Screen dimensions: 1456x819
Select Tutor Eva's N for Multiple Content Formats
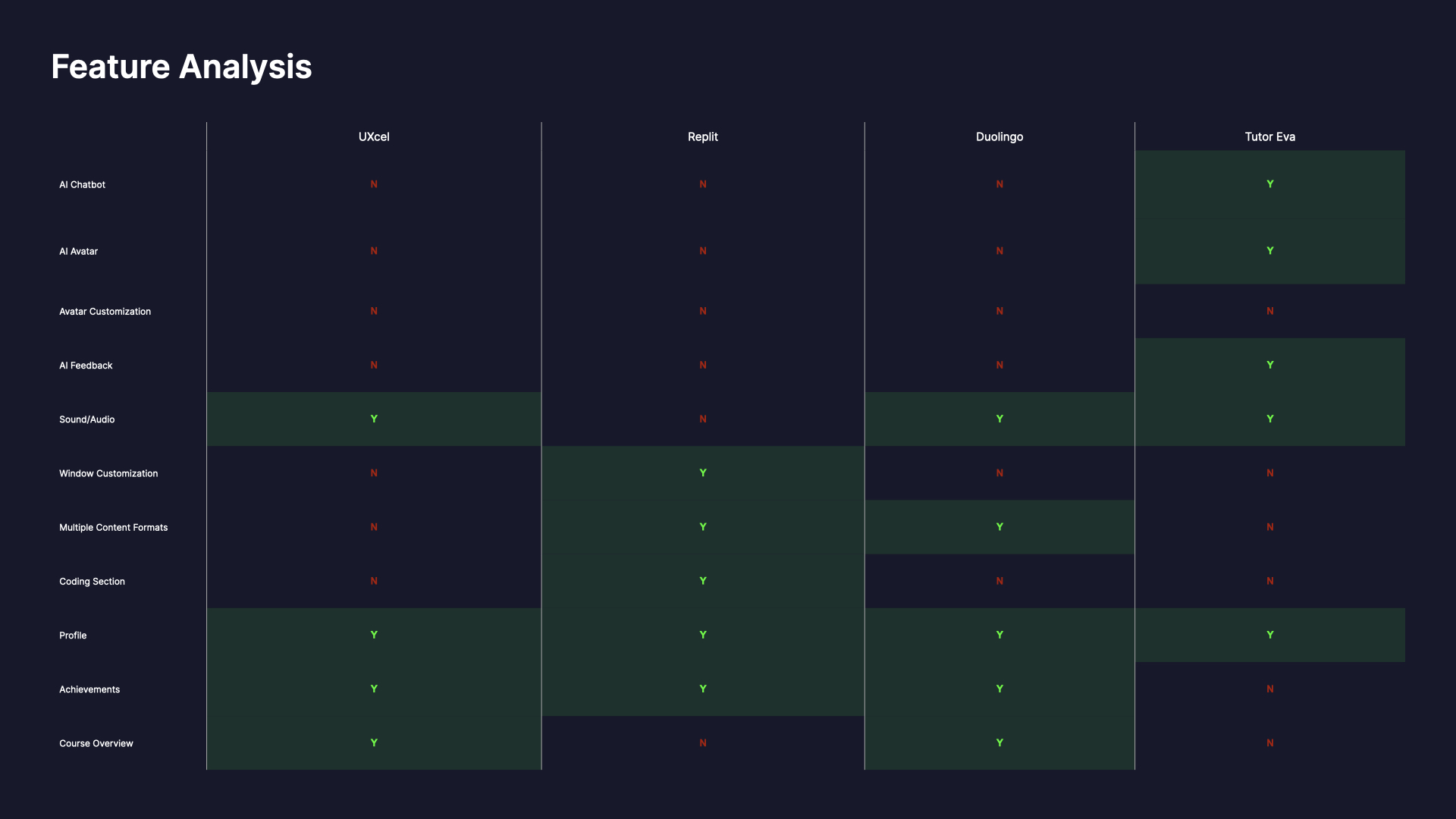(1270, 526)
